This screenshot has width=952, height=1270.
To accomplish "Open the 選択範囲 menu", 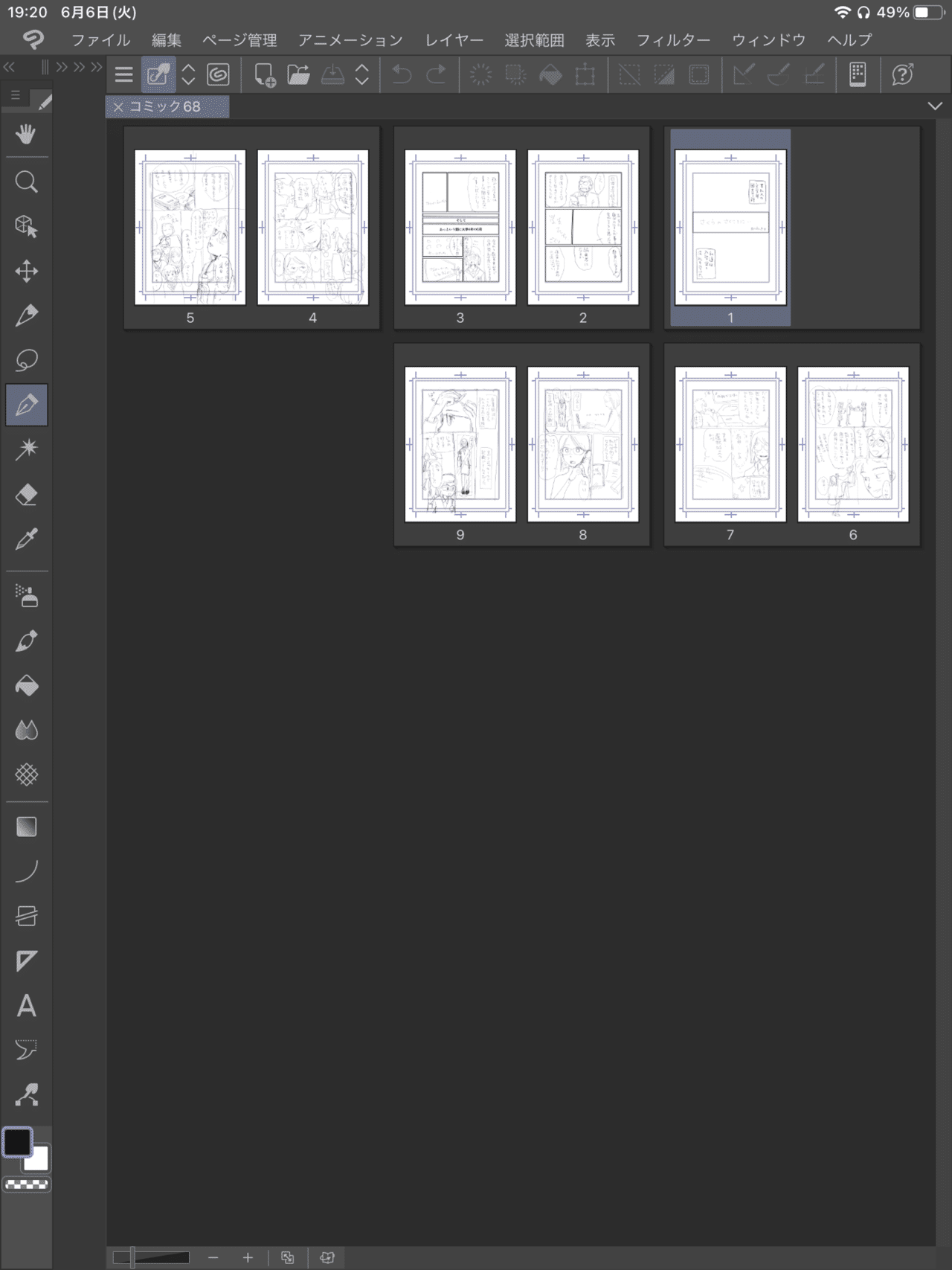I will (534, 40).
